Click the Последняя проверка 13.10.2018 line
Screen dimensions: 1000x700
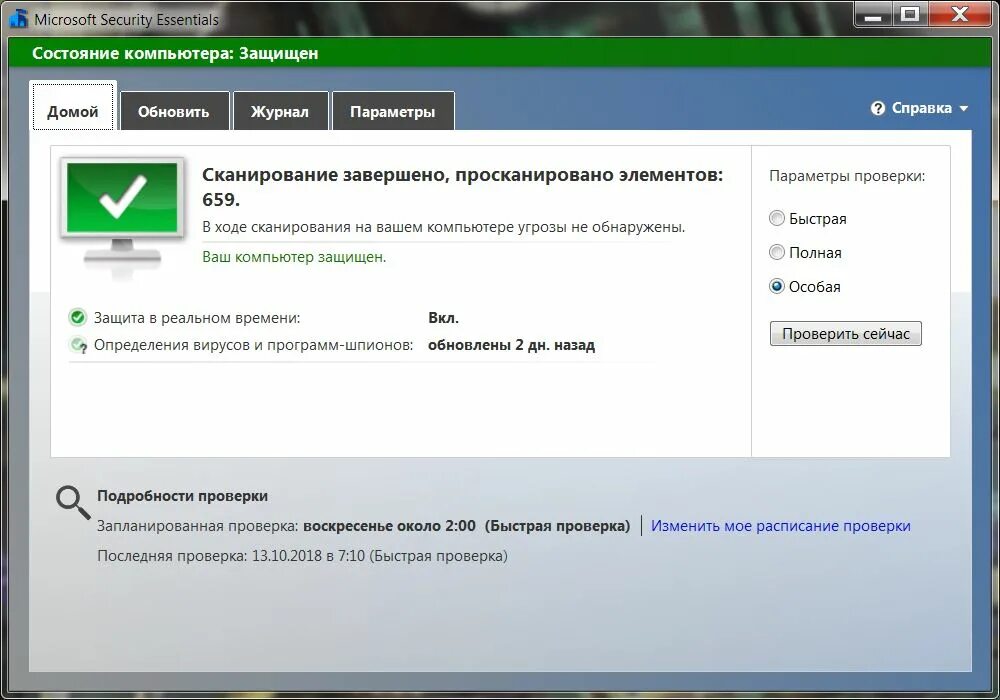[302, 556]
